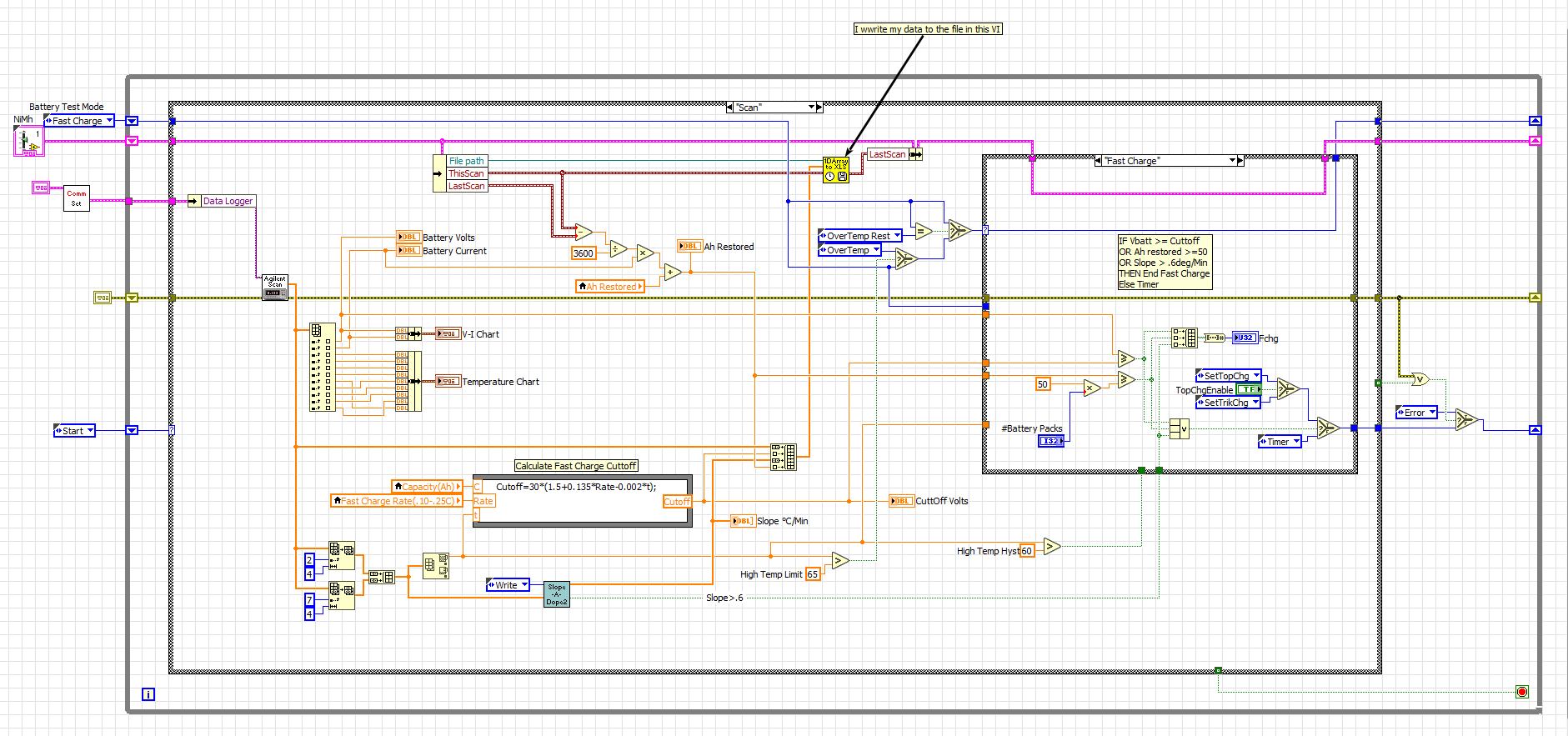The height and width of the screenshot is (736, 1568).
Task: Click the comparison node after High Temp Hyst
Action: coord(1051,547)
